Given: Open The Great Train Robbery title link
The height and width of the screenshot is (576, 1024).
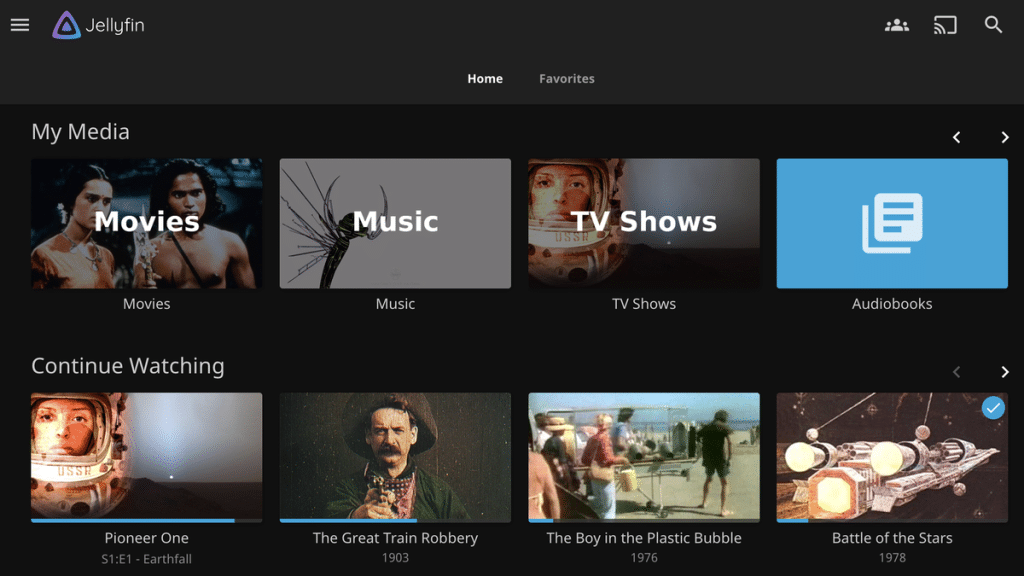Looking at the screenshot, I should coord(395,537).
